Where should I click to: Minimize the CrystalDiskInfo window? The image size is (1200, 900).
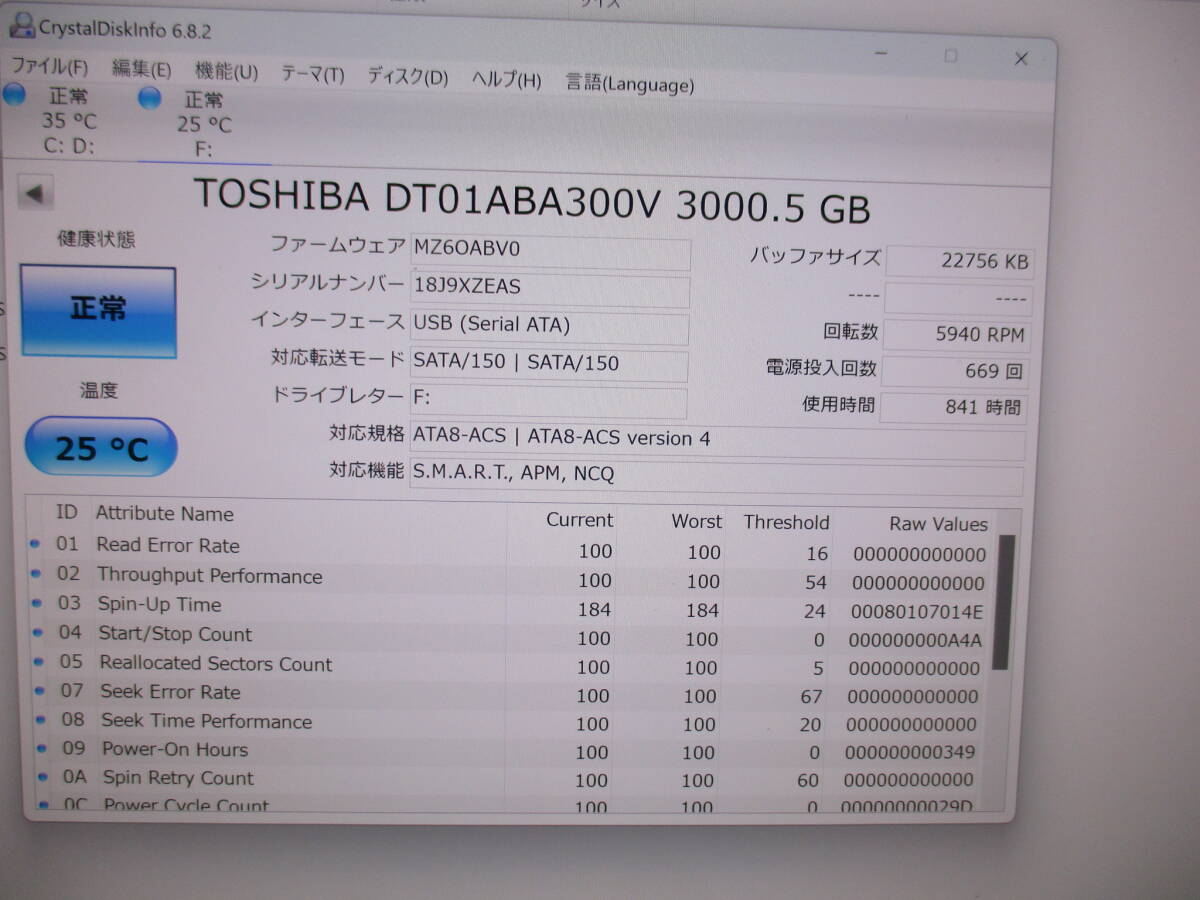pyautogui.click(x=880, y=52)
